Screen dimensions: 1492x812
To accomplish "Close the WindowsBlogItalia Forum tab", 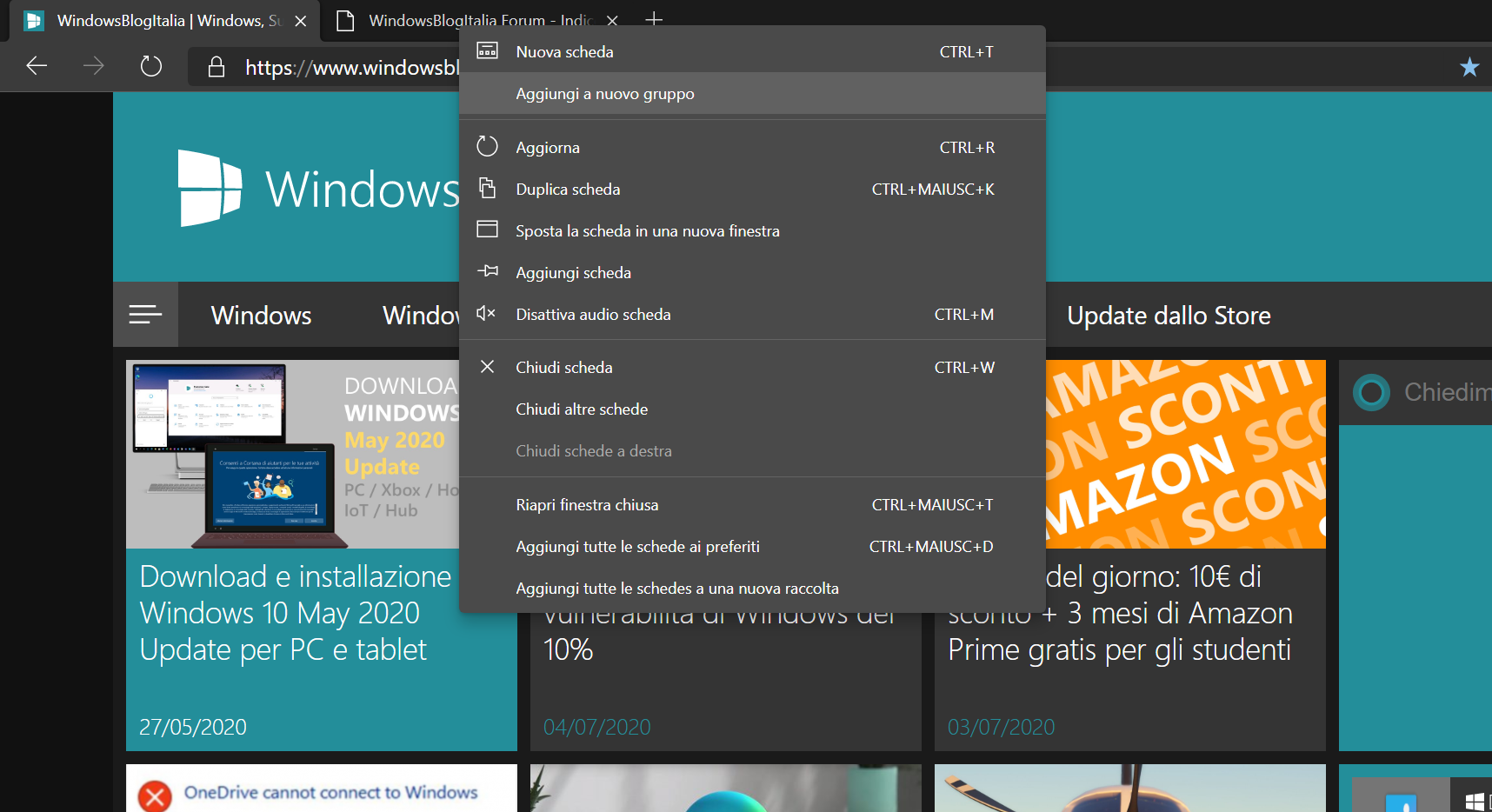I will click(x=612, y=21).
